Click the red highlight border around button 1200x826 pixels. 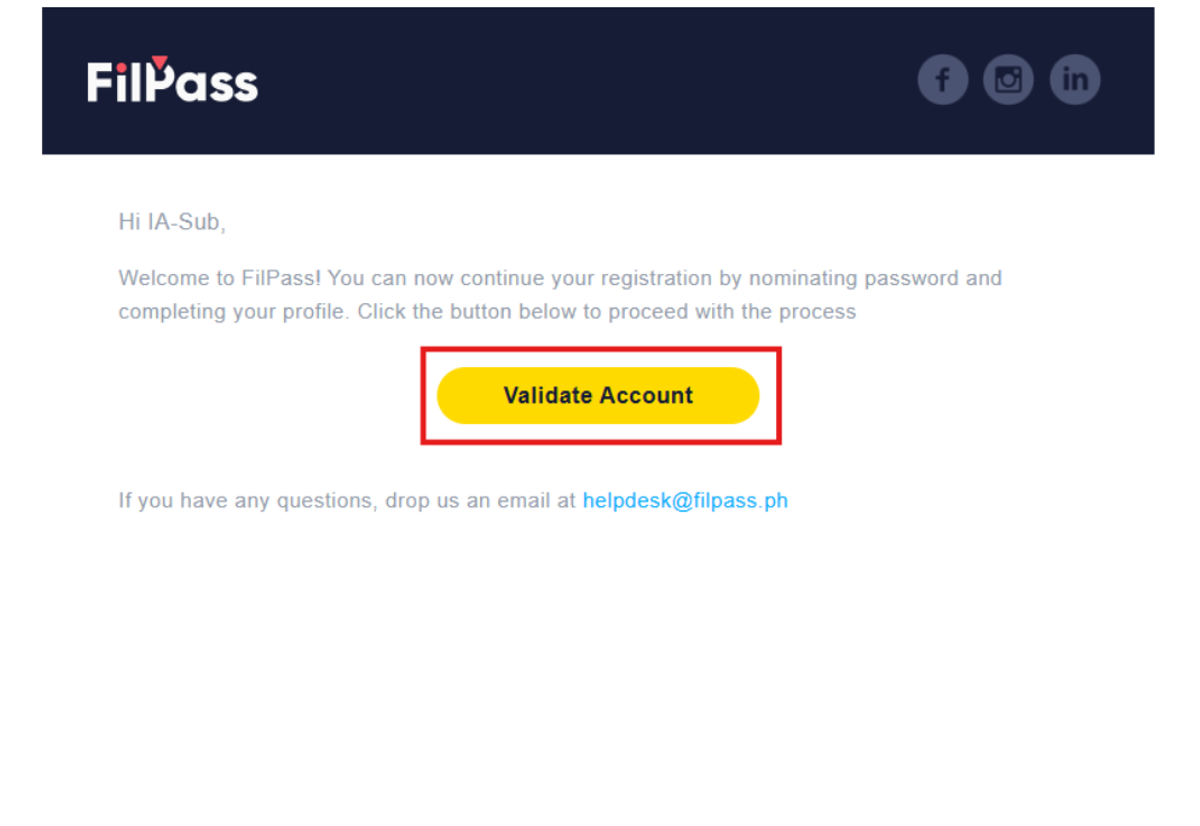600,350
